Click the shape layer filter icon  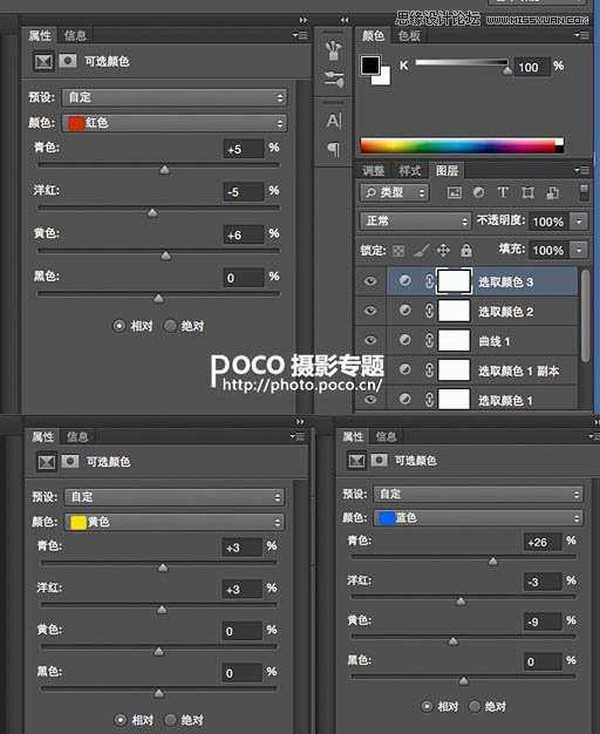[x=527, y=192]
